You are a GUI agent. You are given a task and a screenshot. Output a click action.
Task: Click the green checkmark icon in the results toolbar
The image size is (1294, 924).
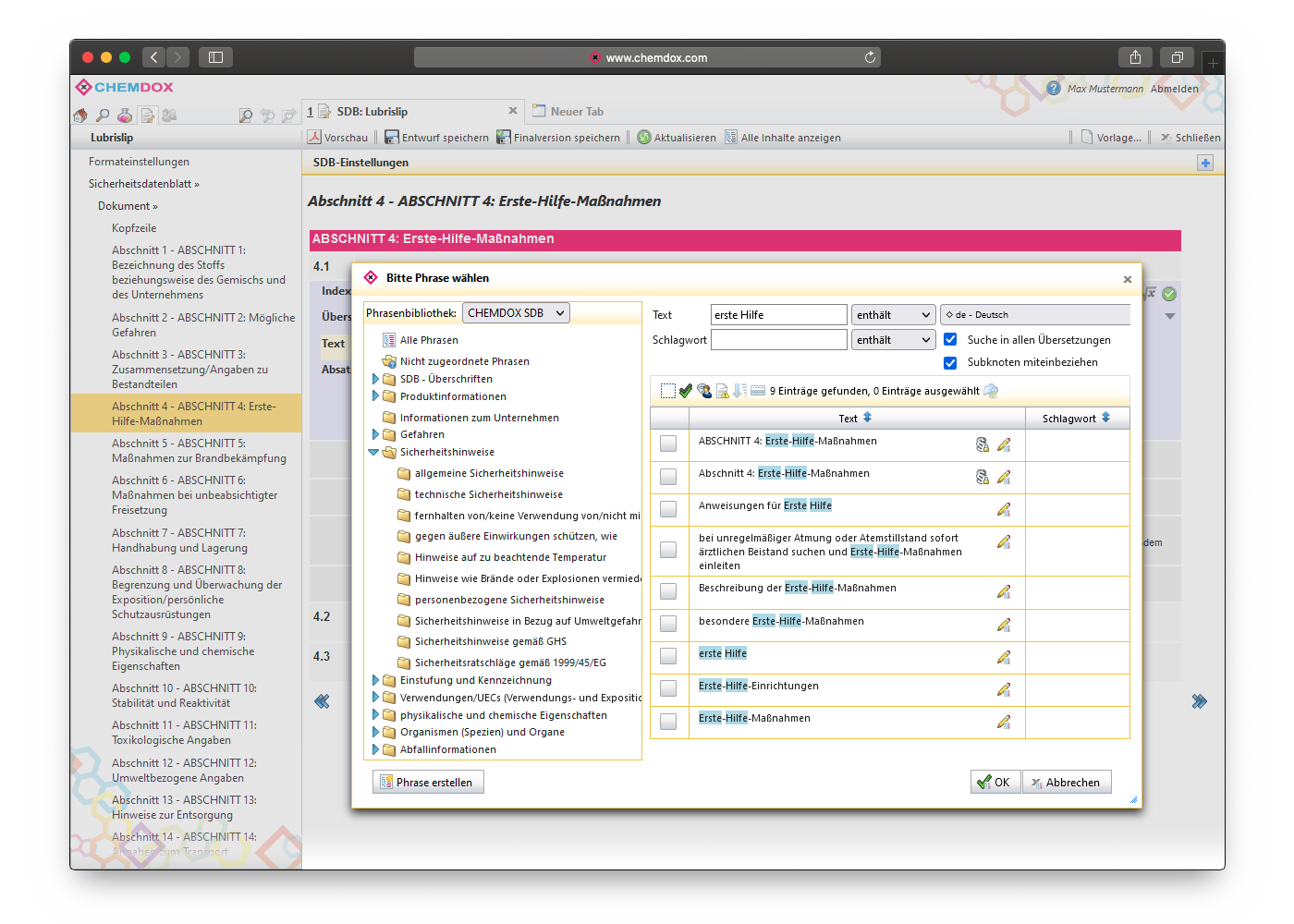[686, 391]
